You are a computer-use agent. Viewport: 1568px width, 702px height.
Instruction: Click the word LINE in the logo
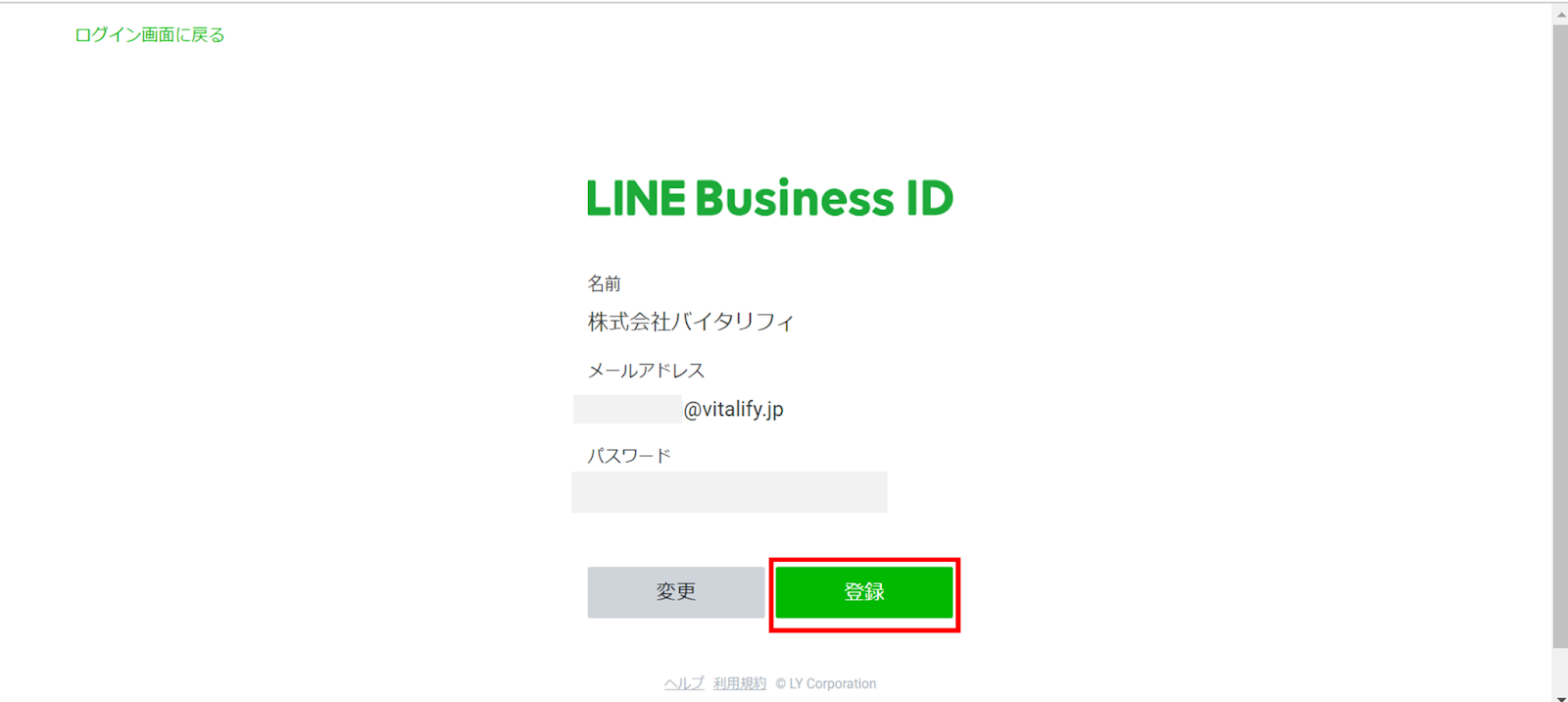pos(636,198)
